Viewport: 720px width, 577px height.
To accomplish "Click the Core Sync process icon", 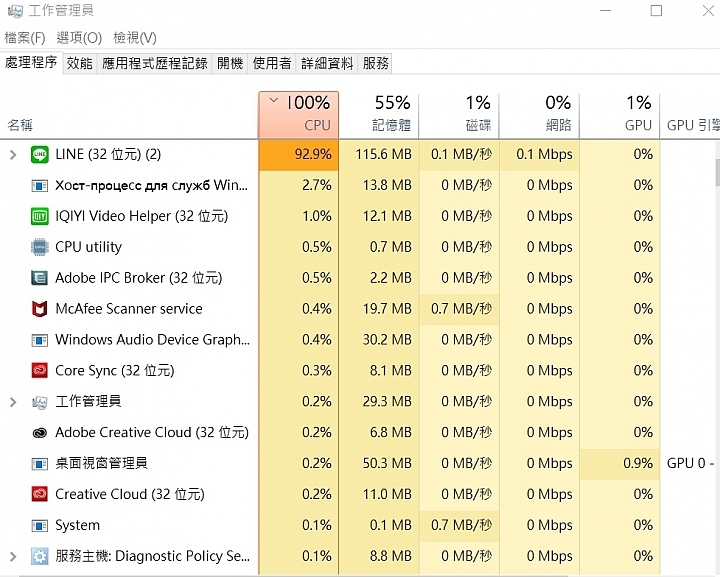I will coord(40,371).
